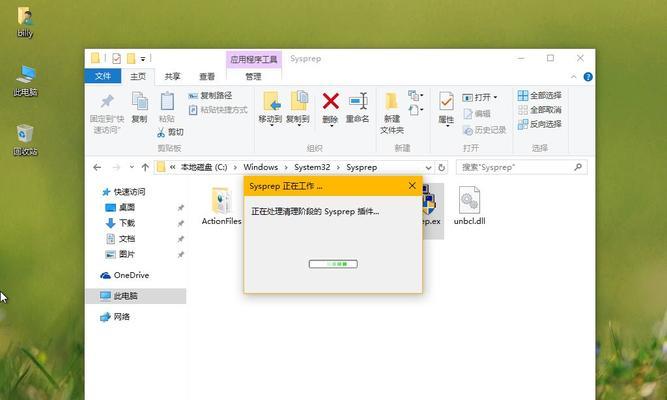The width and height of the screenshot is (667, 400).
Task: Open the Recycle Bin desktop icon
Action: click(25, 140)
